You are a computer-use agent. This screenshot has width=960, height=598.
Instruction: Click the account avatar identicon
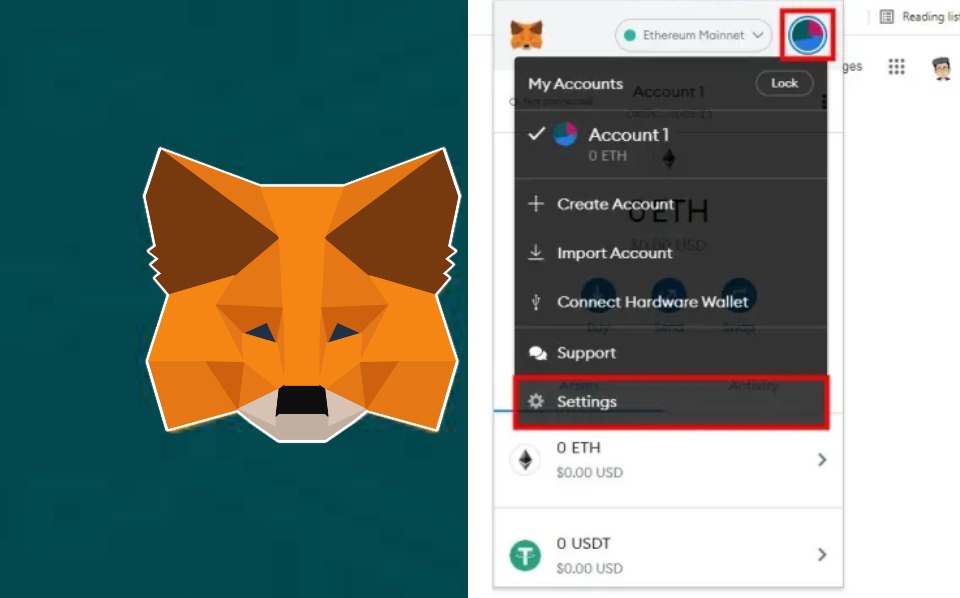click(x=807, y=35)
